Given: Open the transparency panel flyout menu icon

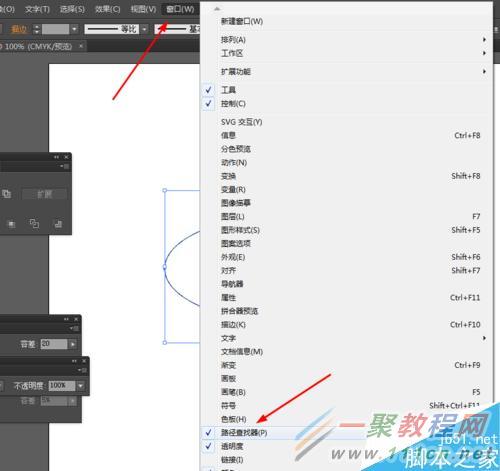Looking at the screenshot, I should (83, 370).
